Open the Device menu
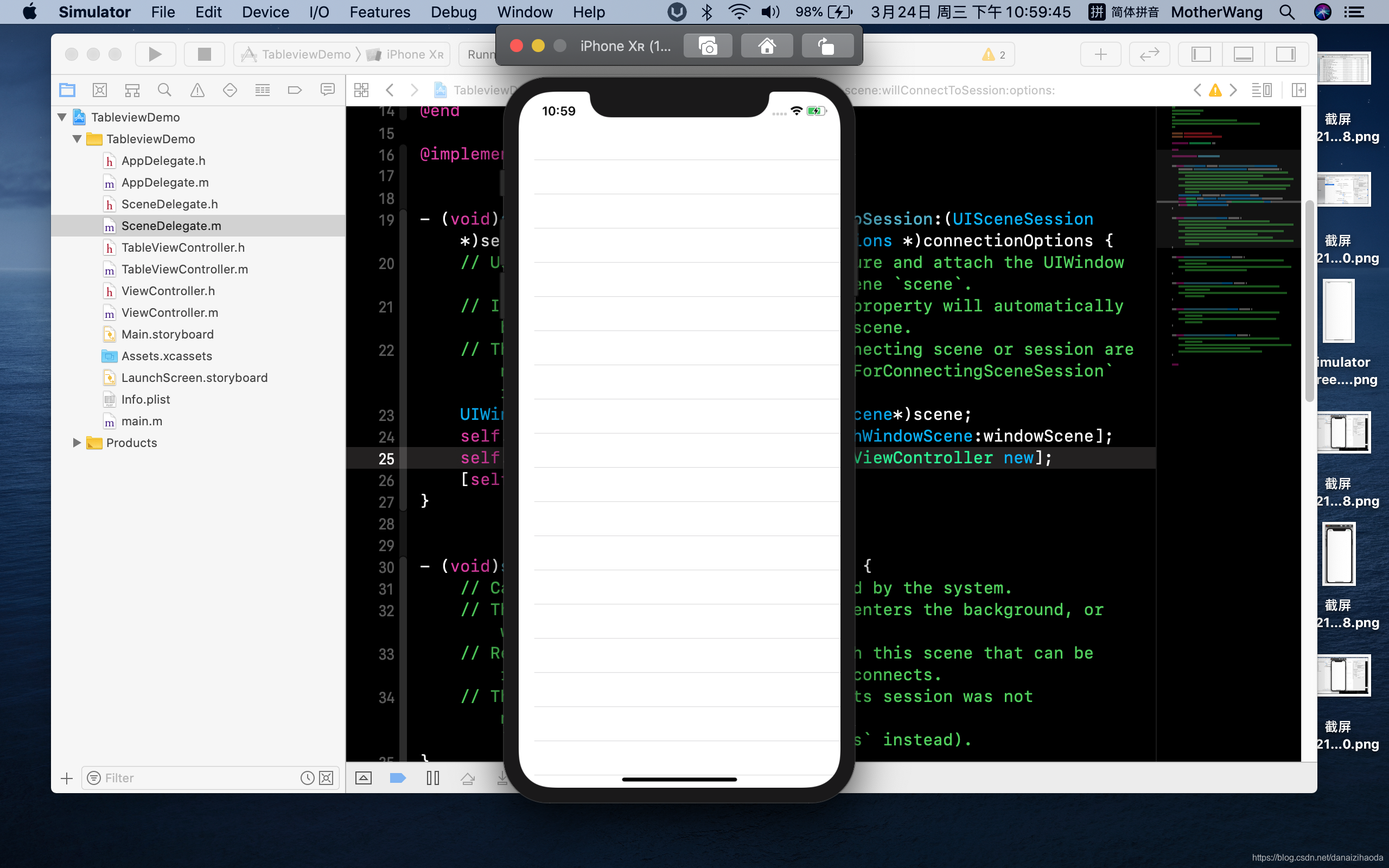This screenshot has height=868, width=1389. click(x=265, y=12)
